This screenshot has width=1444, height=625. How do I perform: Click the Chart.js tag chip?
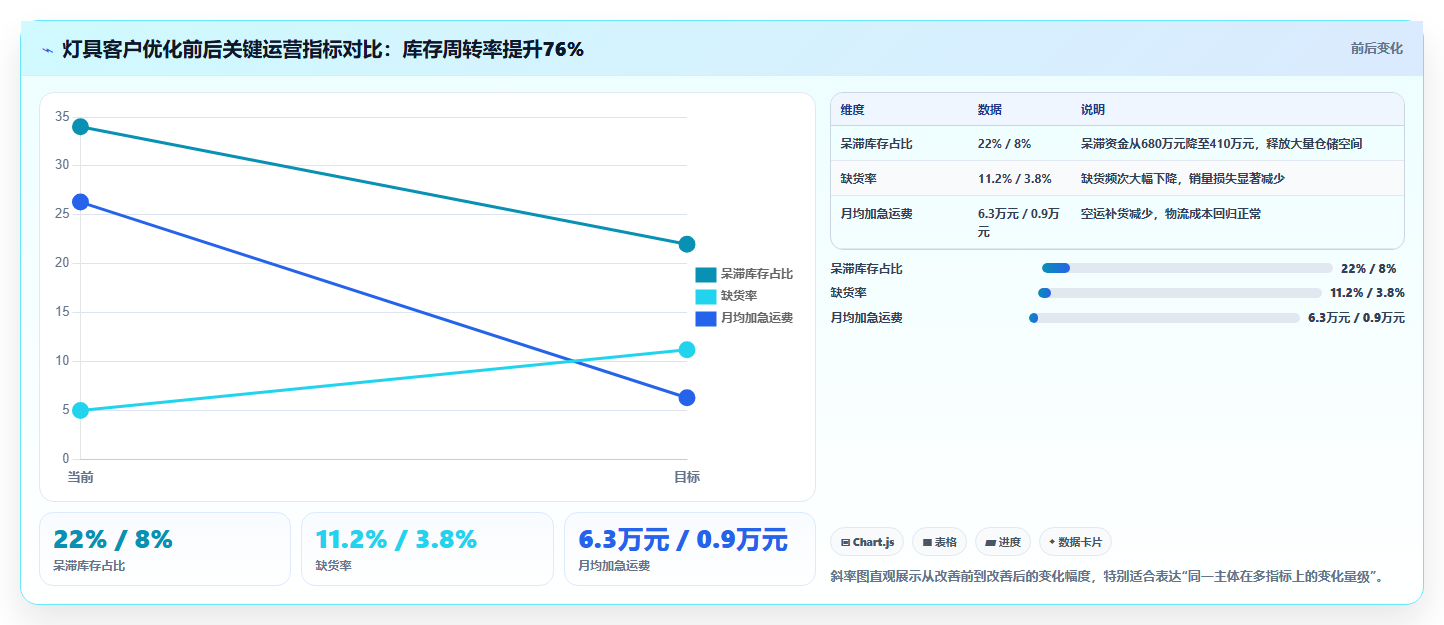(x=867, y=542)
